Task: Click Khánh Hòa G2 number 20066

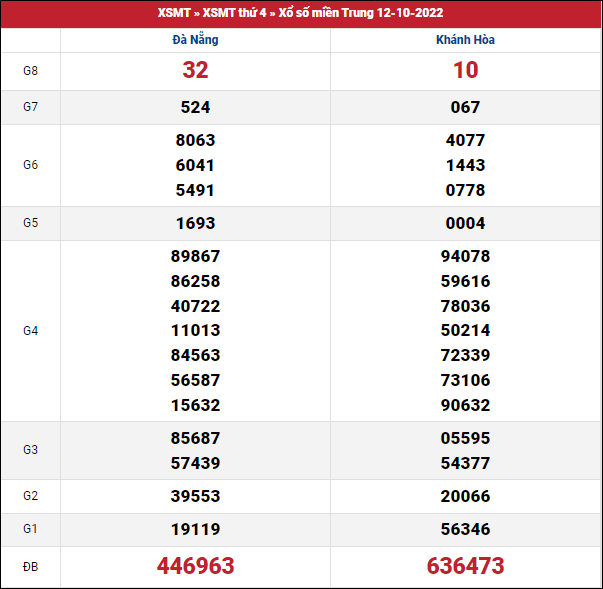Action: coord(465,495)
